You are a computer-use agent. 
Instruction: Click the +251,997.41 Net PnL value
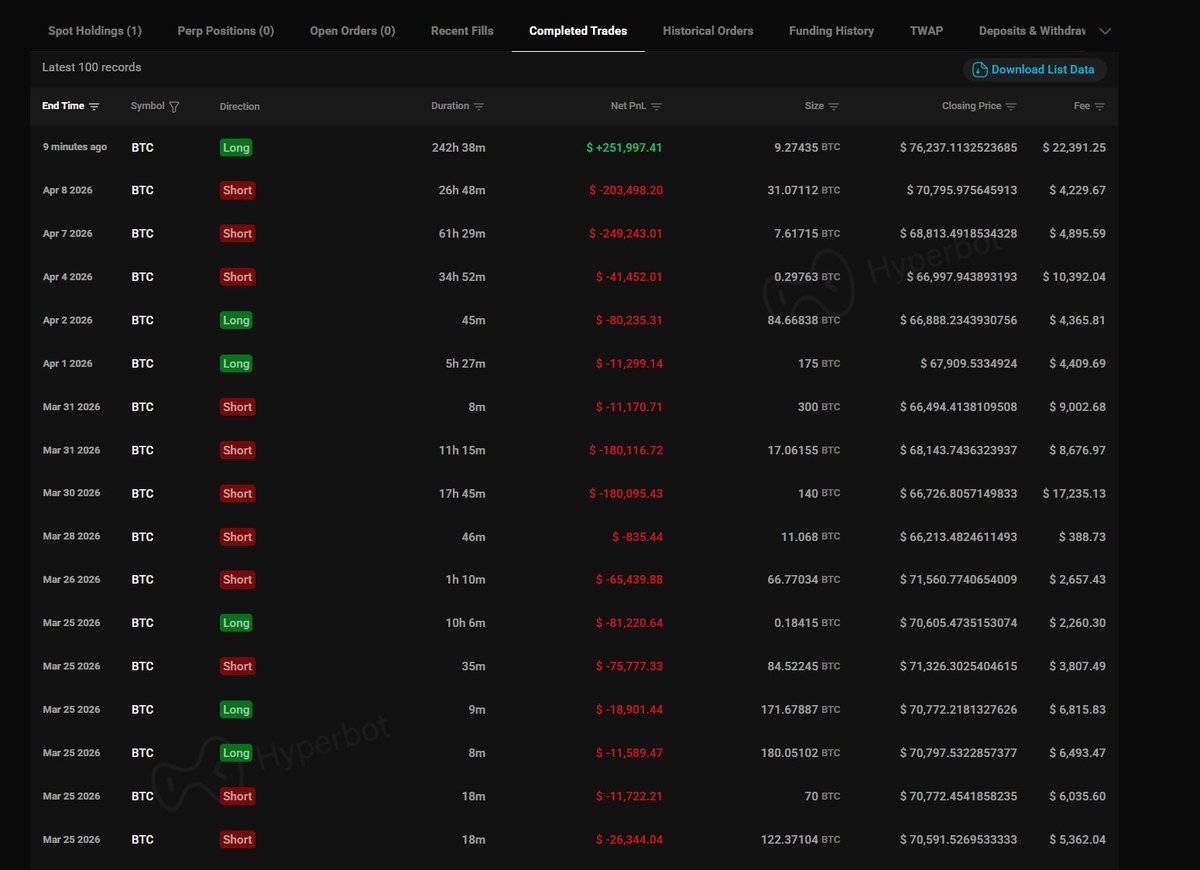(624, 147)
